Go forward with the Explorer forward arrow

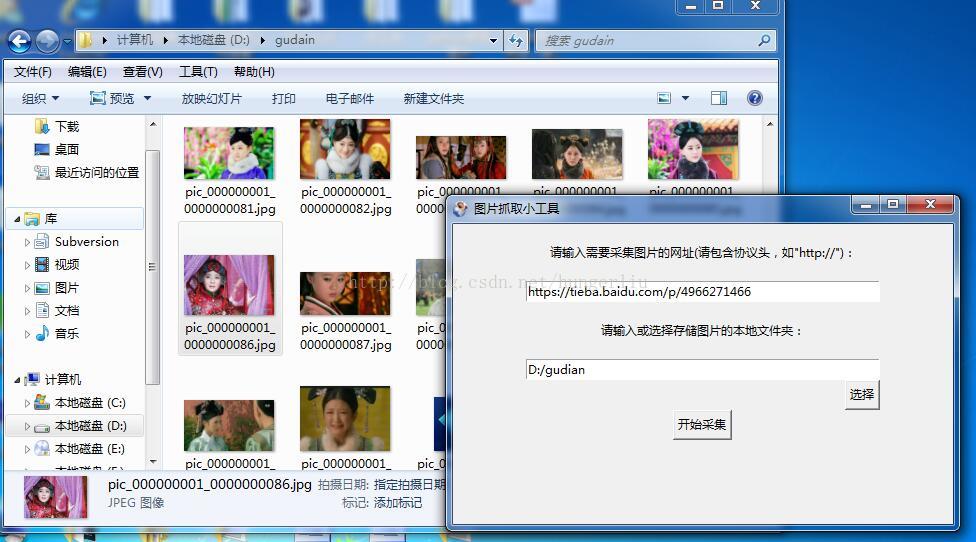point(47,42)
